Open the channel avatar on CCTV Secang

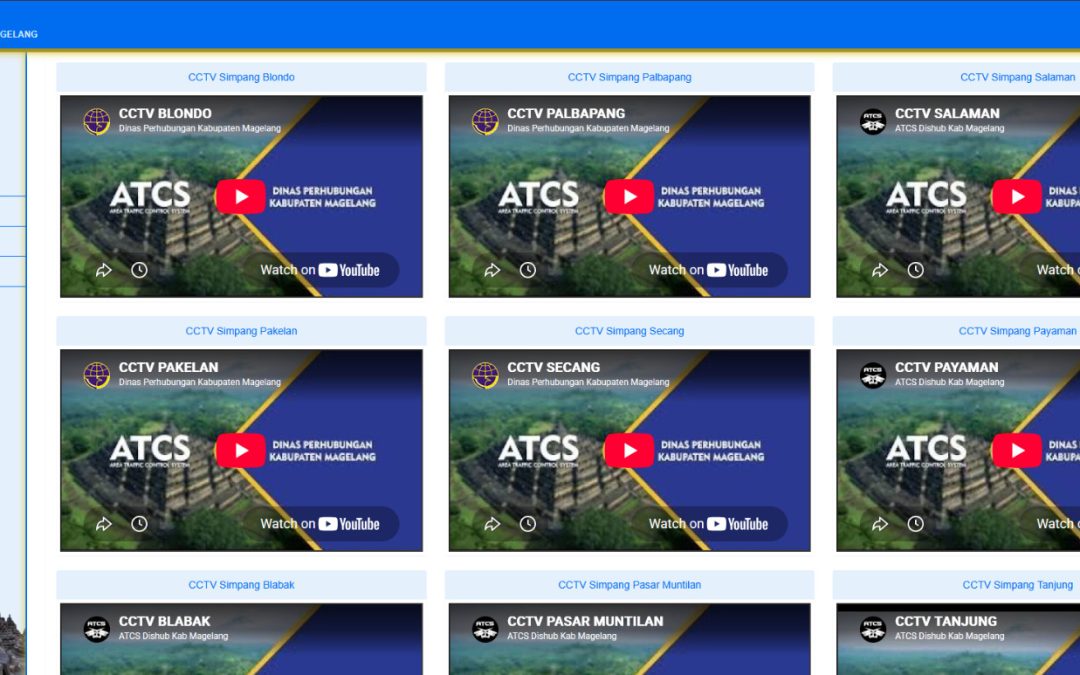[485, 375]
